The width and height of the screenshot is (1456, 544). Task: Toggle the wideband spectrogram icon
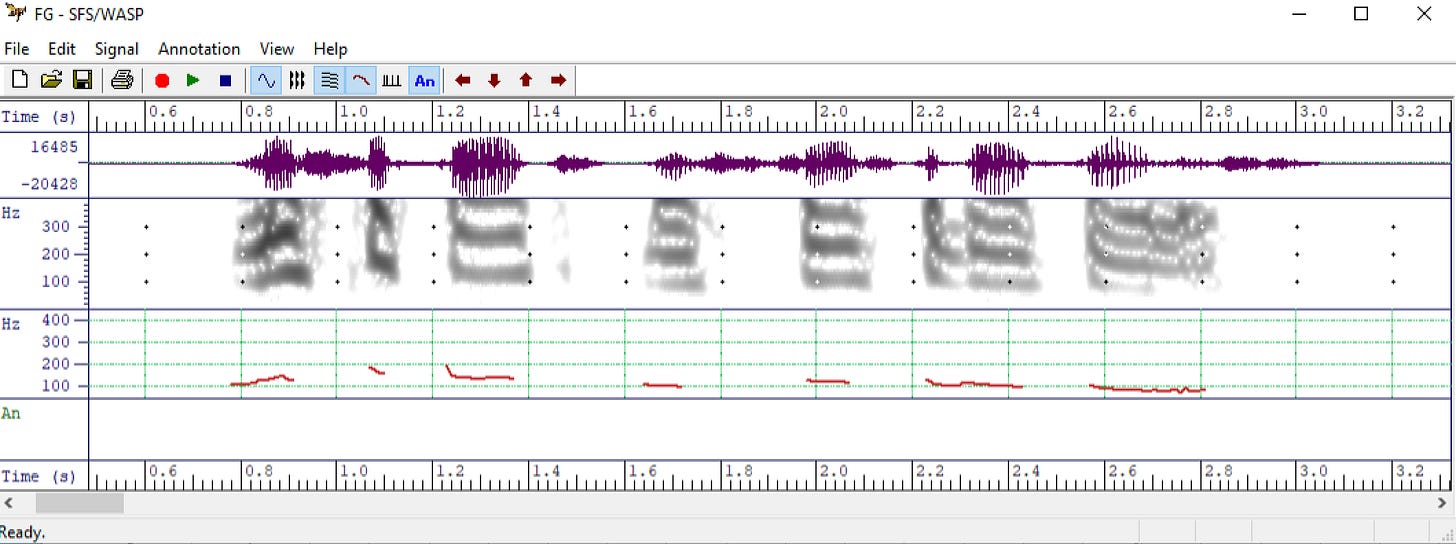tap(297, 80)
